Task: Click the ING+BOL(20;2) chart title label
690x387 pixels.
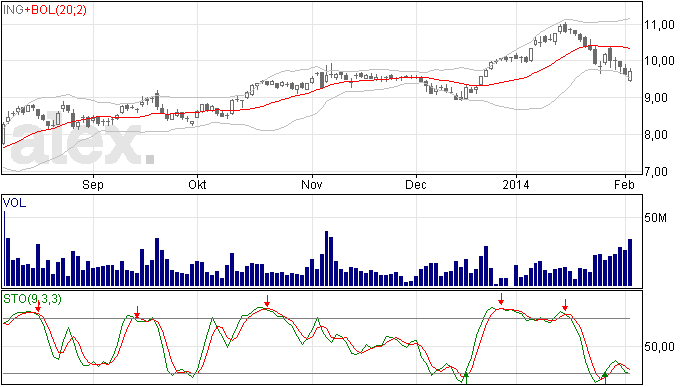Action: coord(45,10)
